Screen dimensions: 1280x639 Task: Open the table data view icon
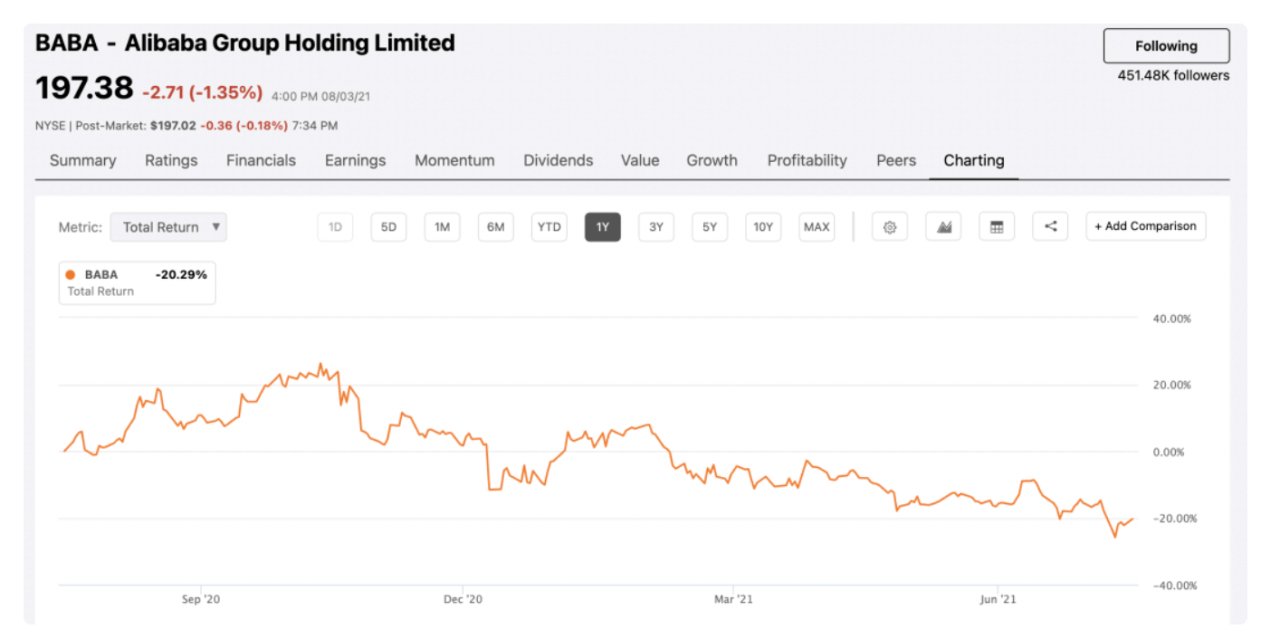996,227
